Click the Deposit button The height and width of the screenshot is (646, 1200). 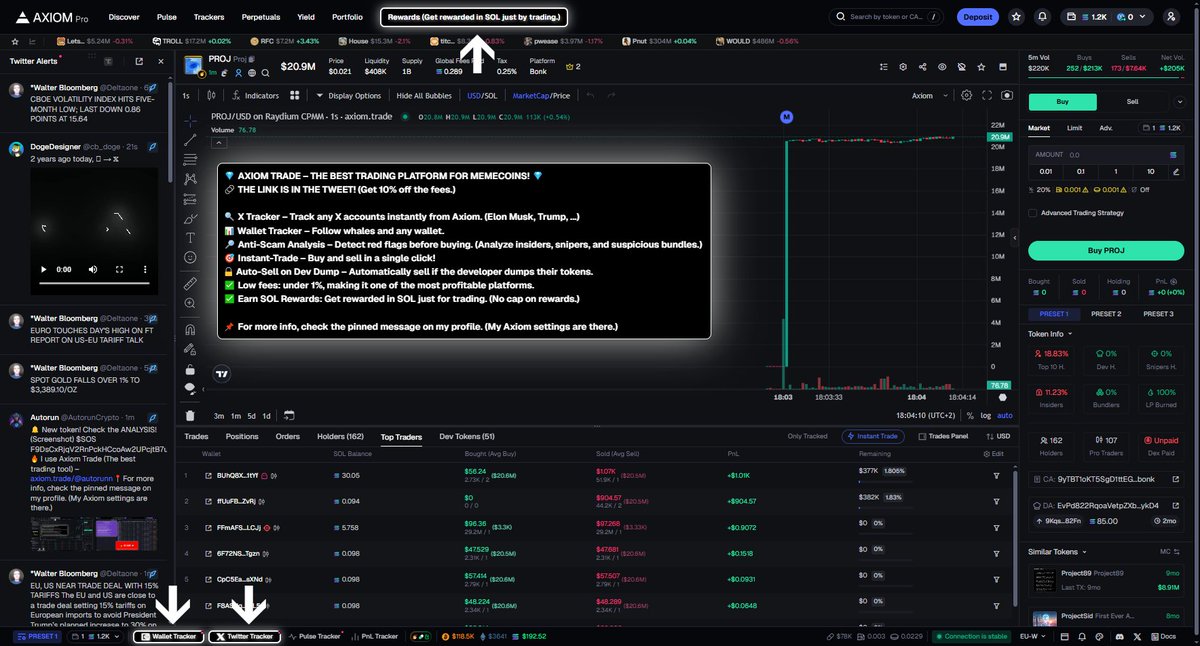pyautogui.click(x=977, y=17)
